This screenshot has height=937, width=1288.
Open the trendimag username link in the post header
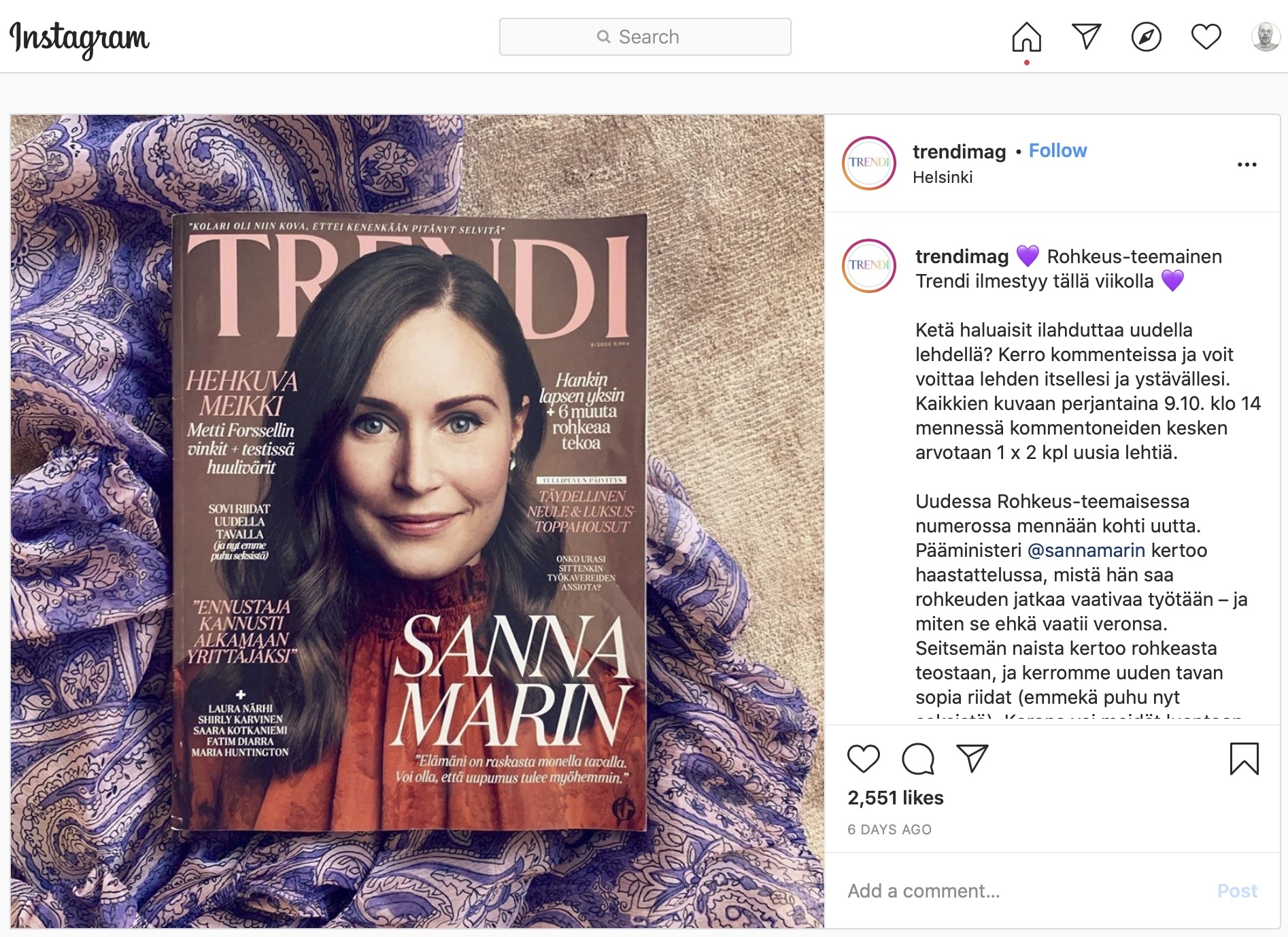959,151
